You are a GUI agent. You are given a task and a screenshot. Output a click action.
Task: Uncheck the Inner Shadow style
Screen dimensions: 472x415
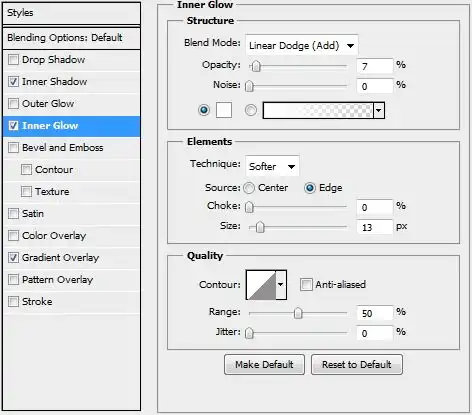click(13, 82)
